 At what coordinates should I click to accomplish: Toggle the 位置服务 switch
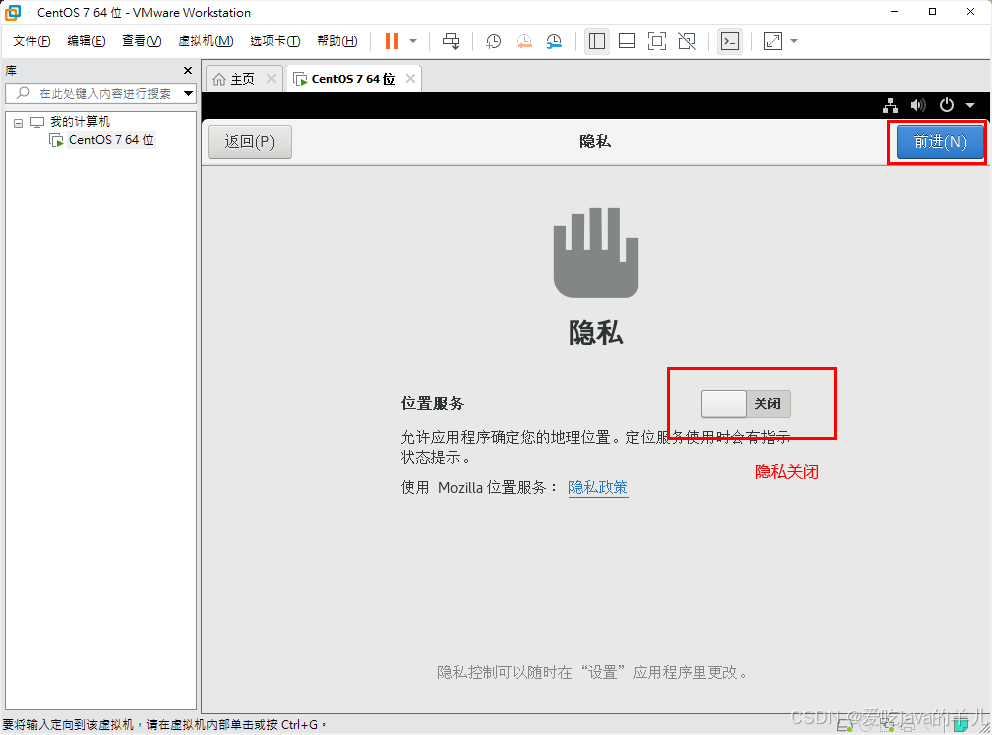click(745, 404)
